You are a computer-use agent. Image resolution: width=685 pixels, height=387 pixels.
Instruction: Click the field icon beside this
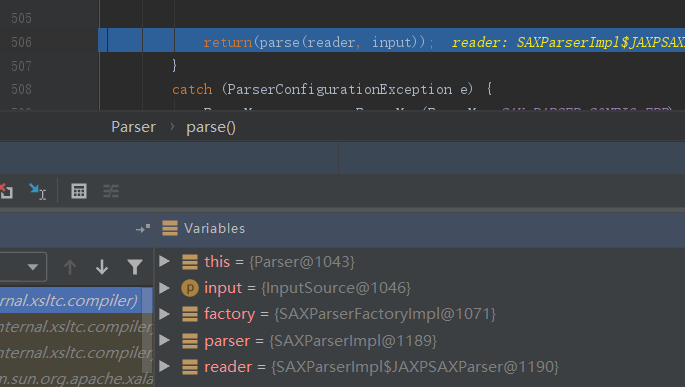pos(190,262)
